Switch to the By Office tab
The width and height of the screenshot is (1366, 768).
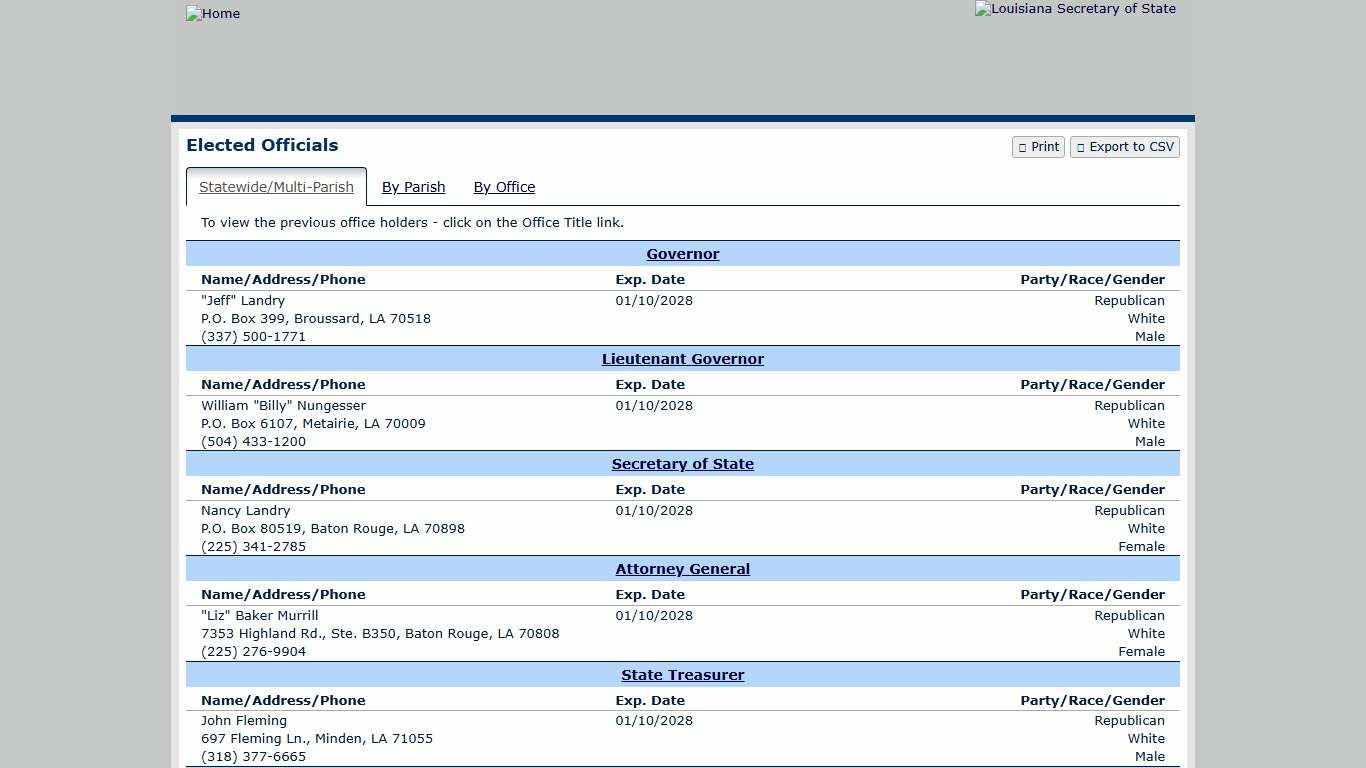point(504,187)
